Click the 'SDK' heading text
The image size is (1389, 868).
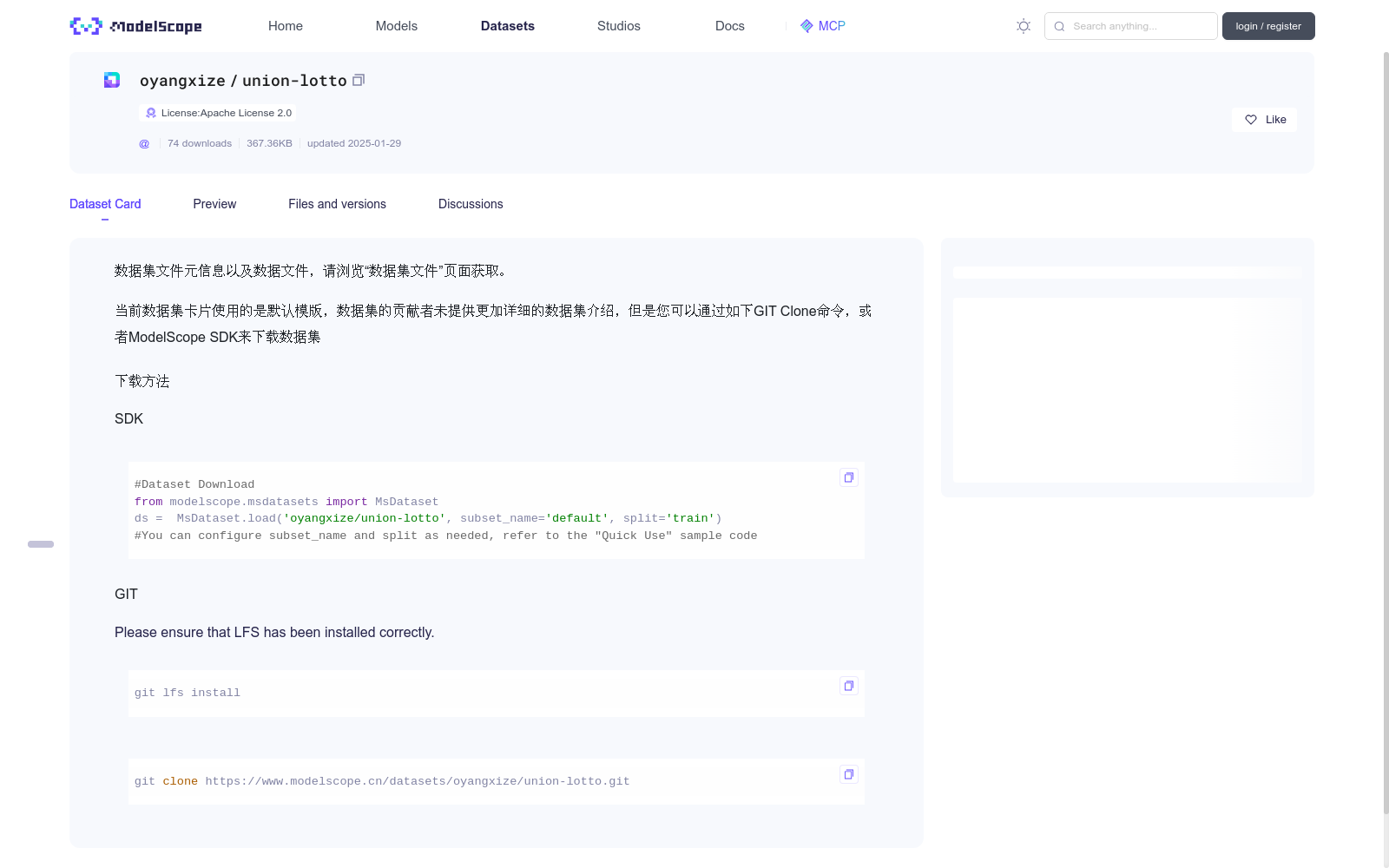128,418
